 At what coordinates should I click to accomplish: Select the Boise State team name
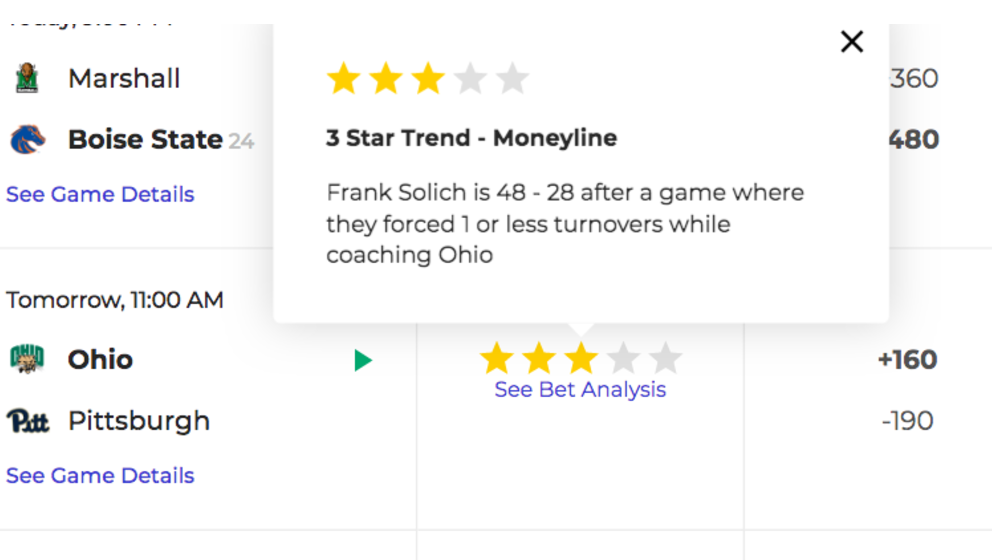[146, 139]
